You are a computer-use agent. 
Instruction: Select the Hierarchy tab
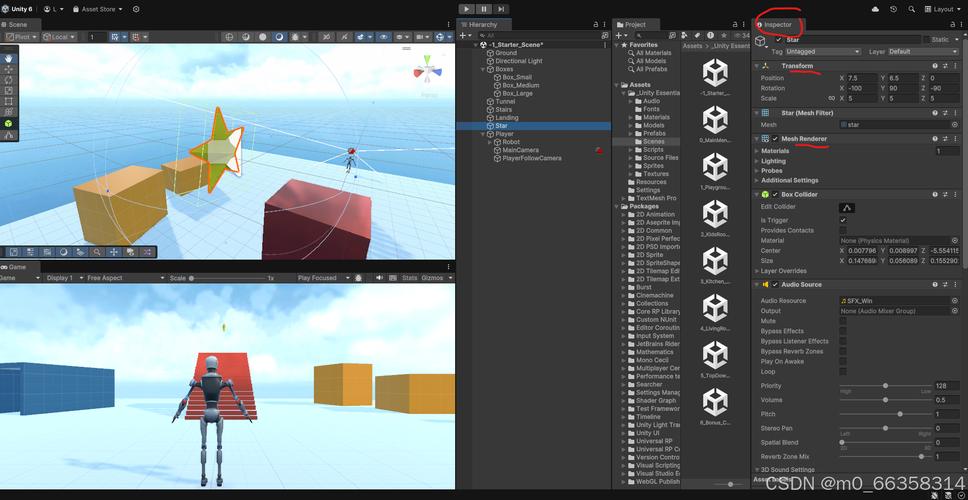point(483,25)
